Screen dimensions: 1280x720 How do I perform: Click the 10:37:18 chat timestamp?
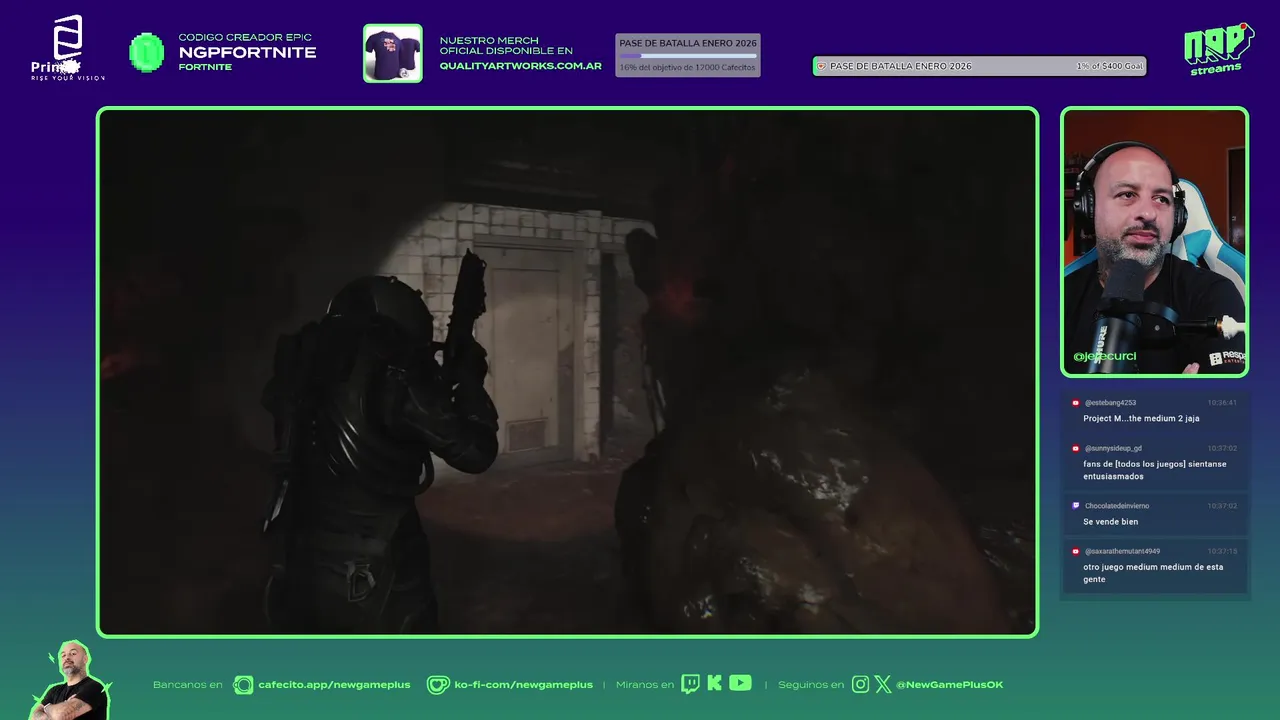click(x=1222, y=551)
